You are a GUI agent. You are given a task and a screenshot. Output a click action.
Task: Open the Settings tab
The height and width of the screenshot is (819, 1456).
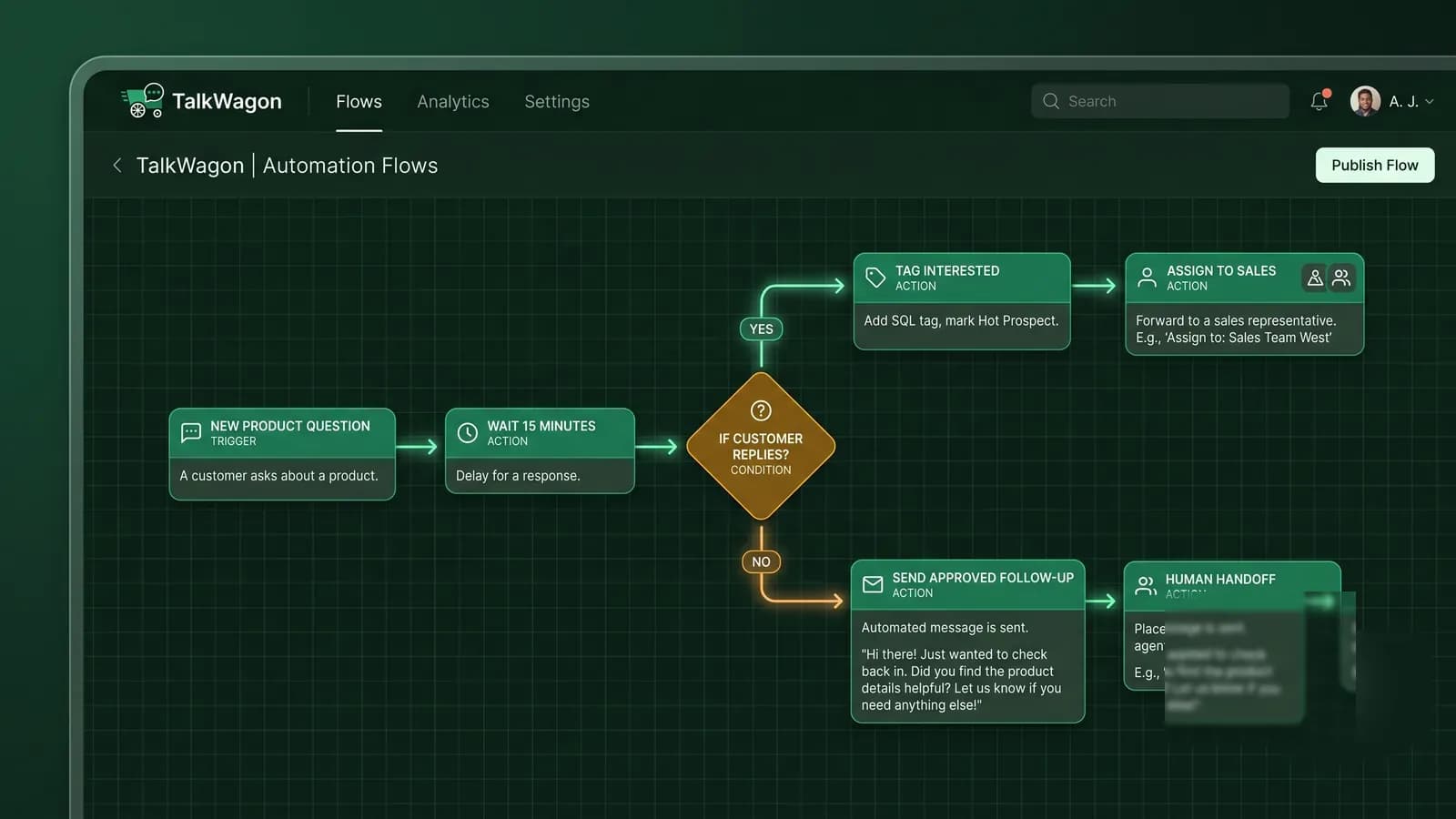pos(557,102)
